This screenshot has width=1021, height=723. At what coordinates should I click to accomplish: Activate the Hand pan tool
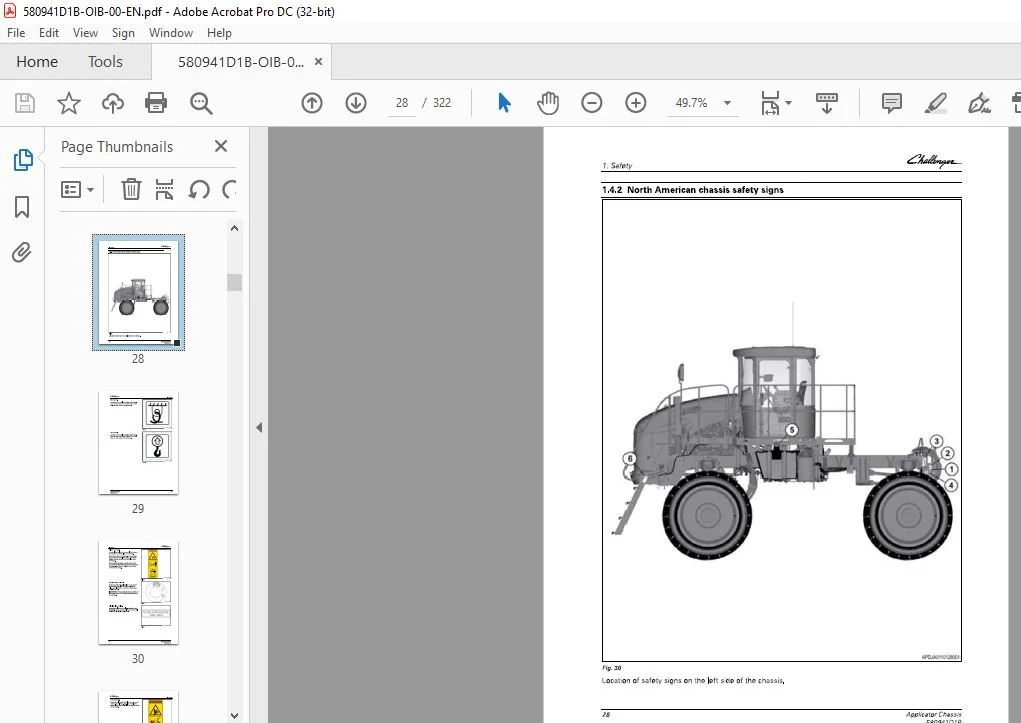[x=548, y=103]
